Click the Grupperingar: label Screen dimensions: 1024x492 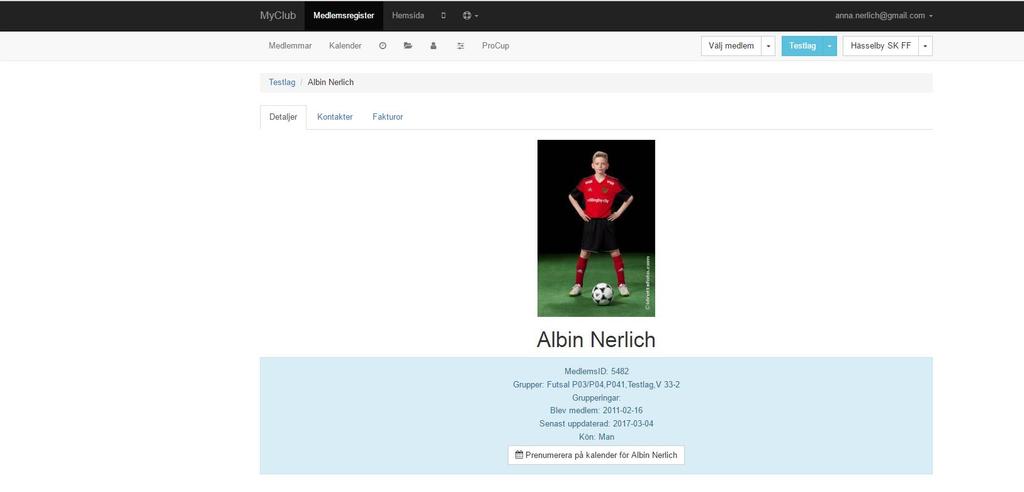(596, 397)
